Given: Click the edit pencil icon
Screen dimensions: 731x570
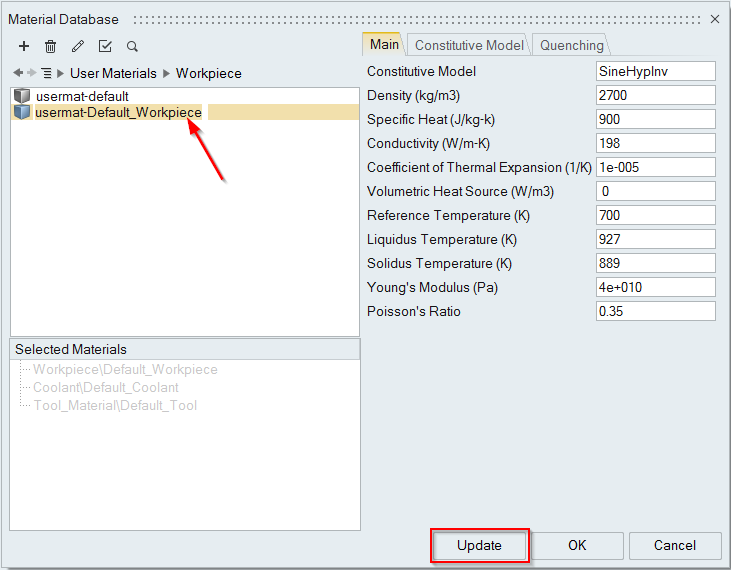Looking at the screenshot, I should [78, 46].
